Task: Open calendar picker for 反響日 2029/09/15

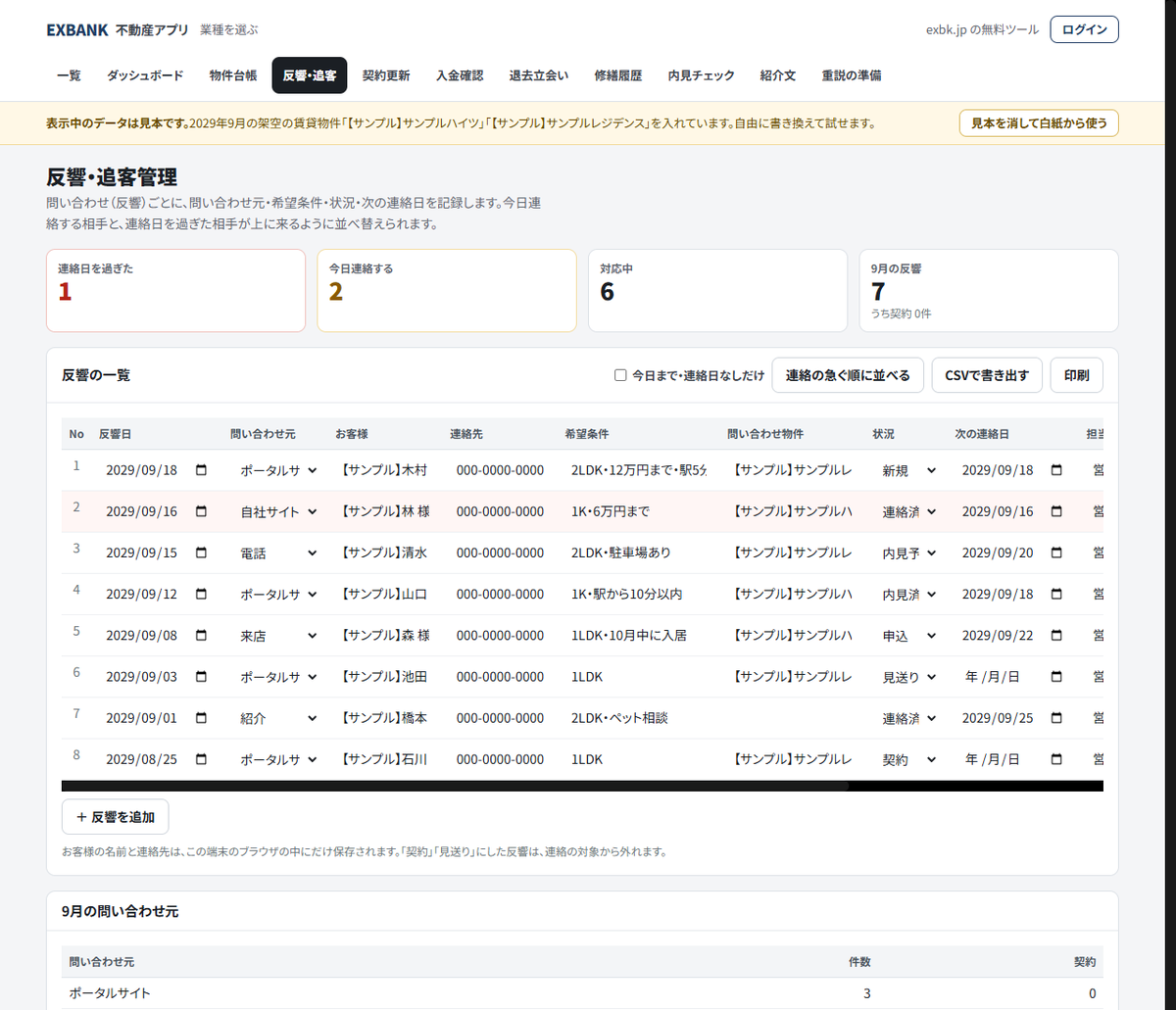Action: [202, 553]
